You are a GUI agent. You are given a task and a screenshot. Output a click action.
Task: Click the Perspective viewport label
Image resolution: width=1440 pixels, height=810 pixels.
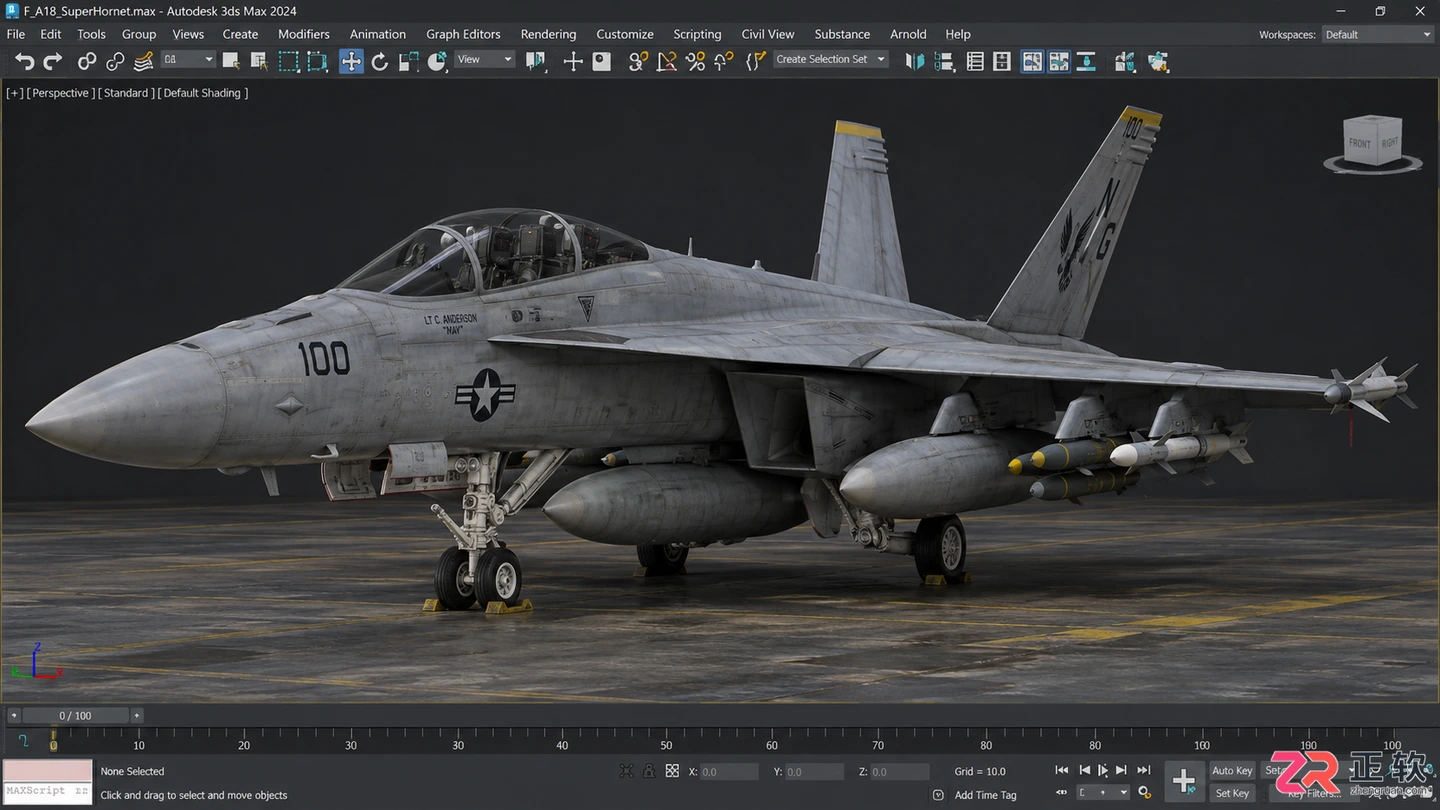[62, 93]
